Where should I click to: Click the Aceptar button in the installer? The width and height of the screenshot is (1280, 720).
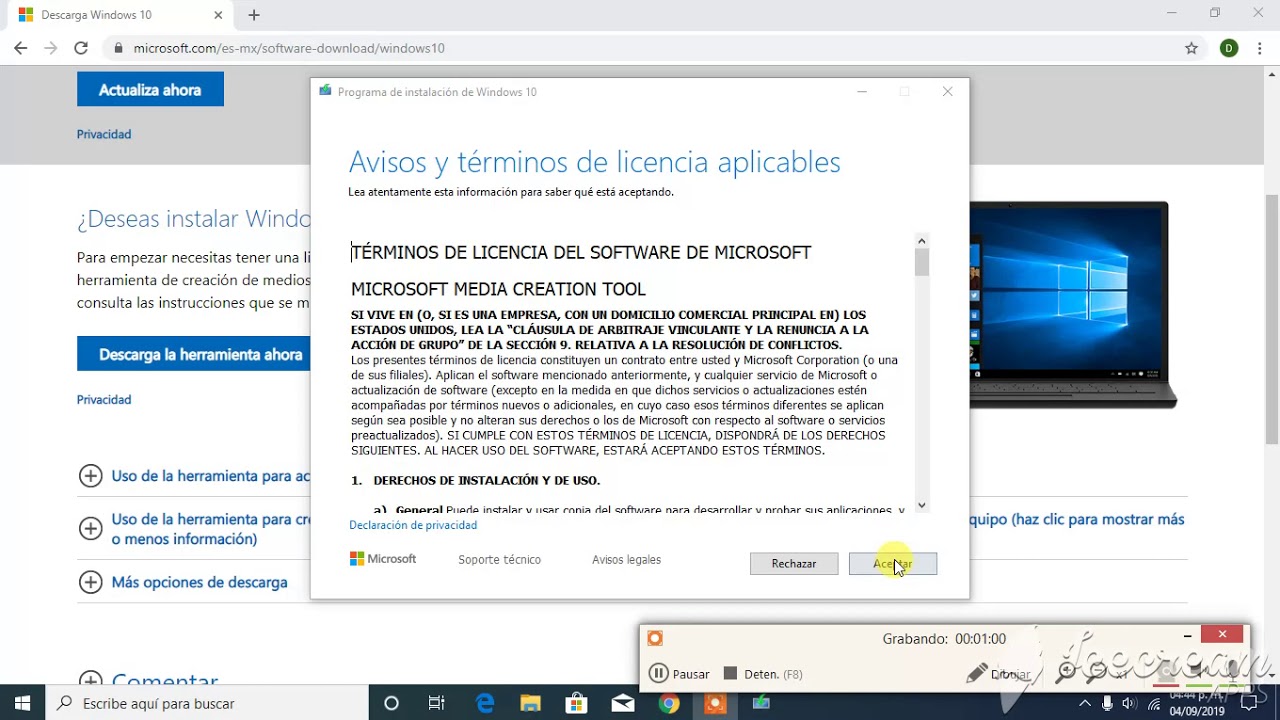pos(892,564)
